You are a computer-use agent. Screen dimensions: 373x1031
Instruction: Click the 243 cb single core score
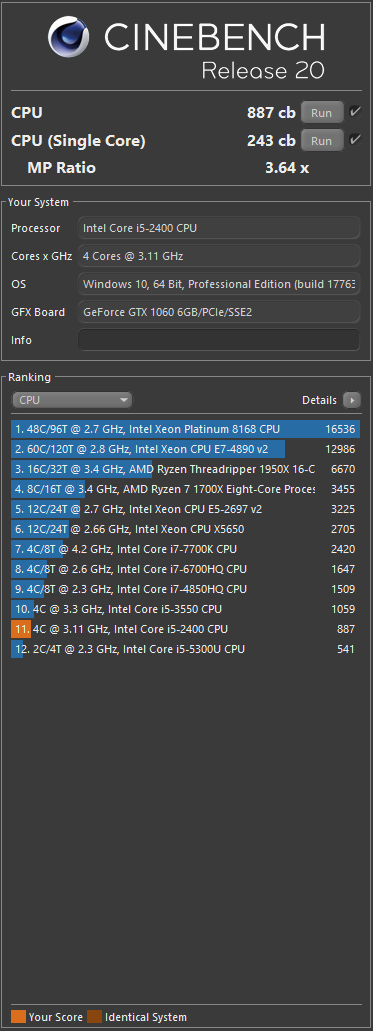tap(271, 140)
